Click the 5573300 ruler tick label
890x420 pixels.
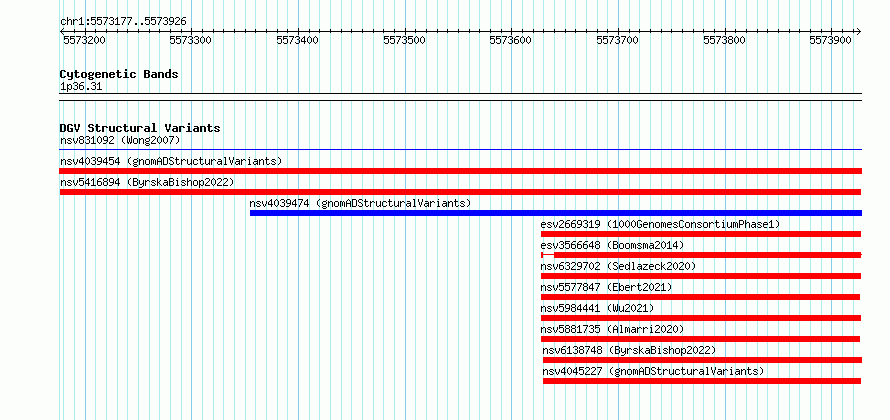pyautogui.click(x=191, y=40)
